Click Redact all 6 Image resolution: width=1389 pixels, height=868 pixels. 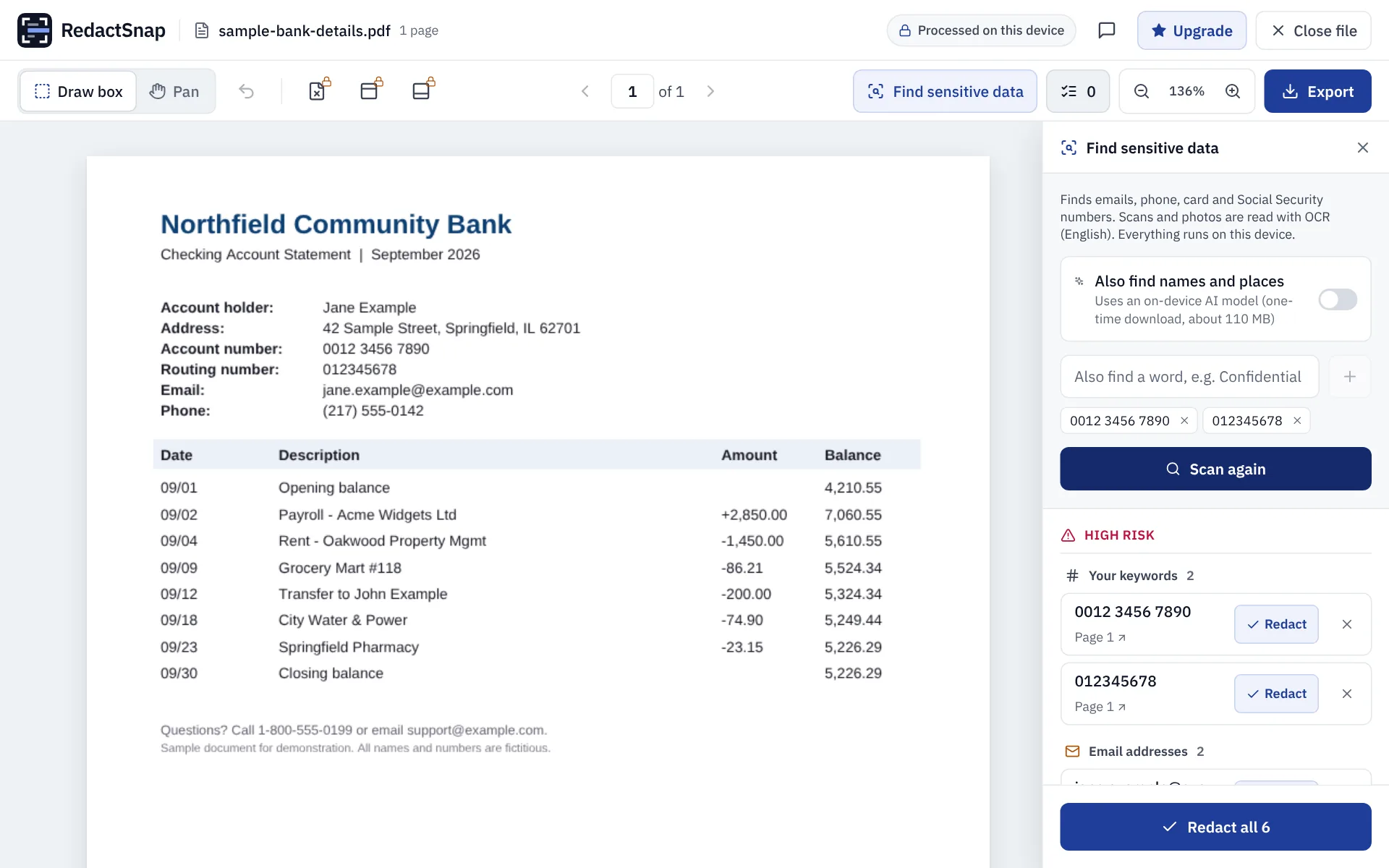point(1215,827)
